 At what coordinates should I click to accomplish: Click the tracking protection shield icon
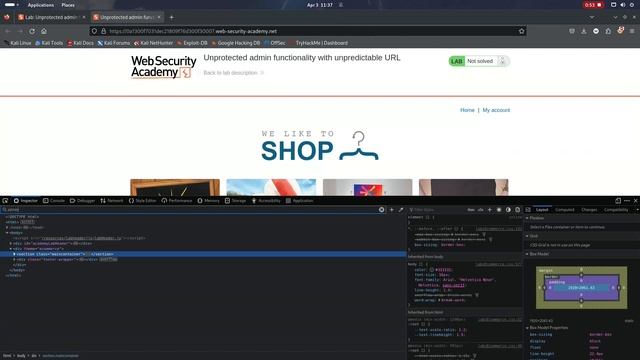94,31
